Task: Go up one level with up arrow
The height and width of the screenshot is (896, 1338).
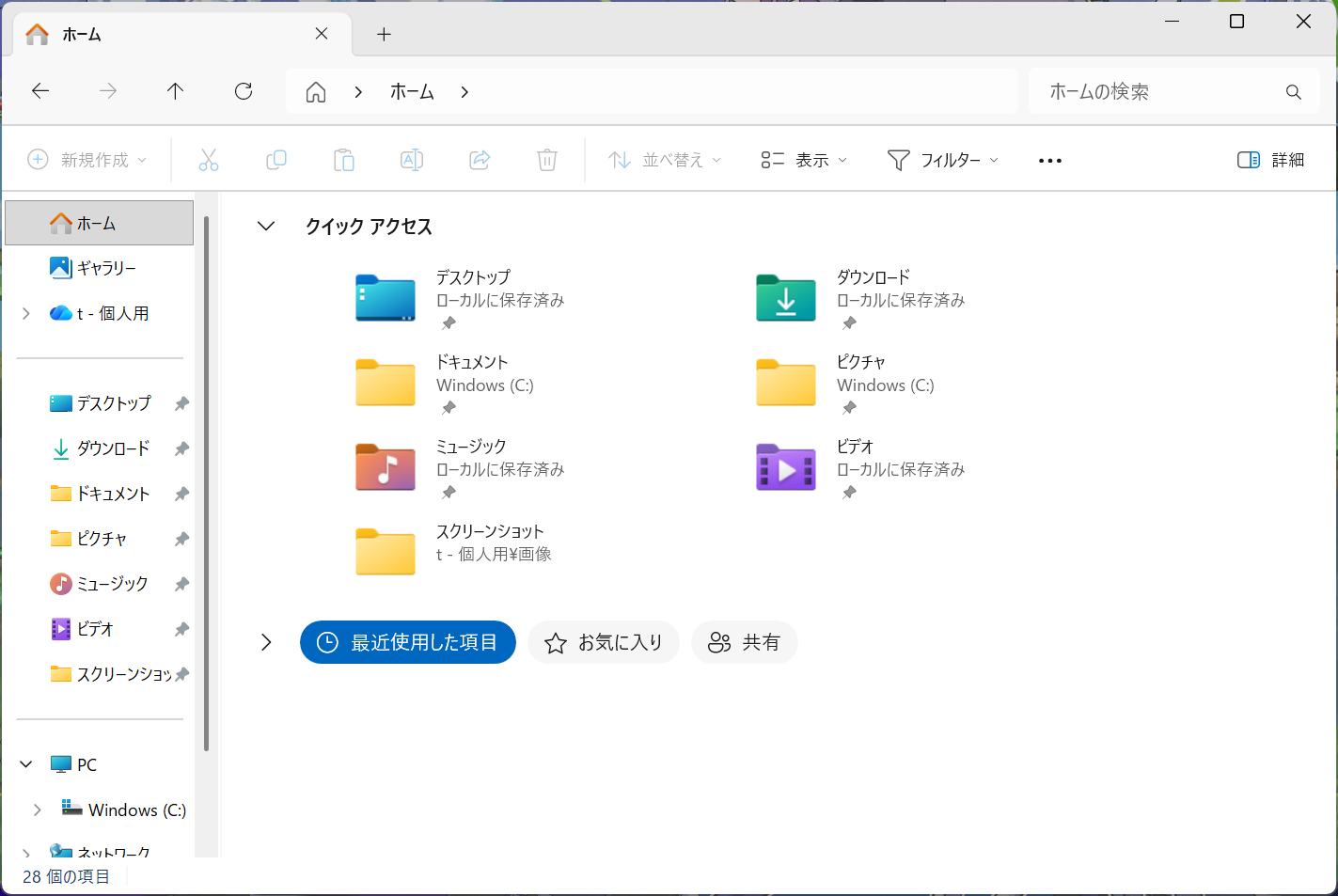Action: click(x=175, y=91)
